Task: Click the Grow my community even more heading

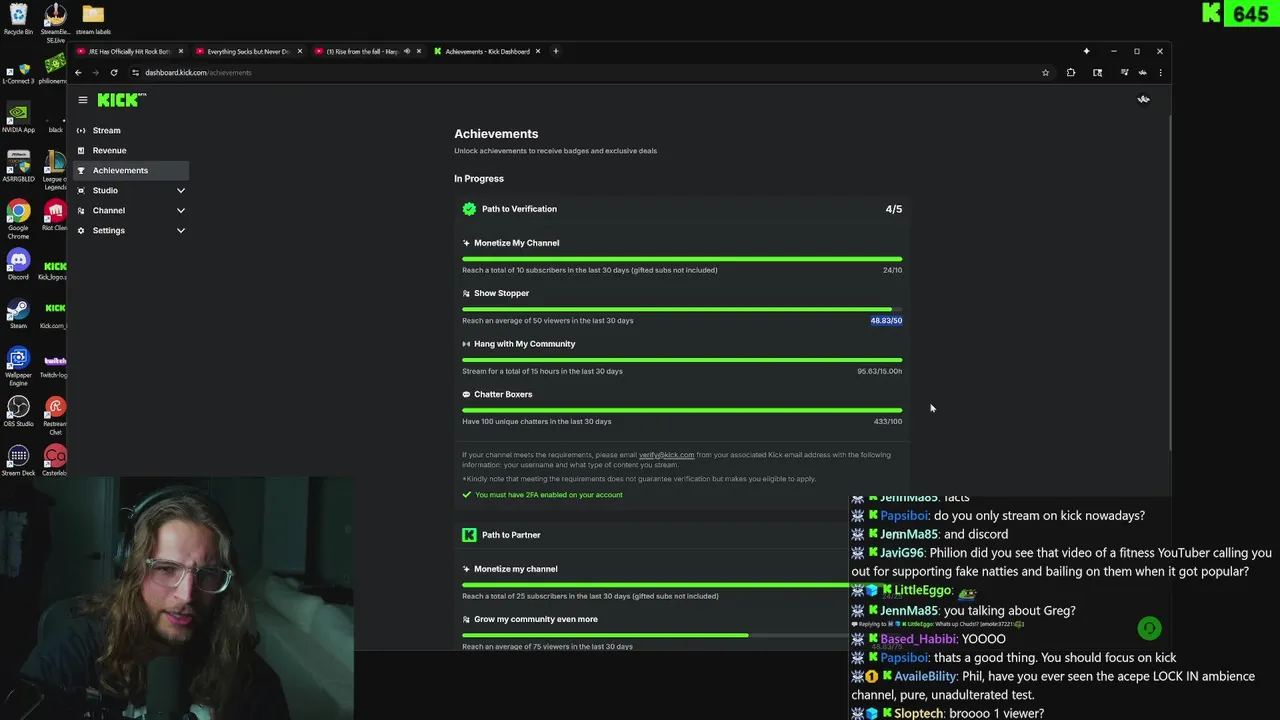Action: (x=536, y=619)
